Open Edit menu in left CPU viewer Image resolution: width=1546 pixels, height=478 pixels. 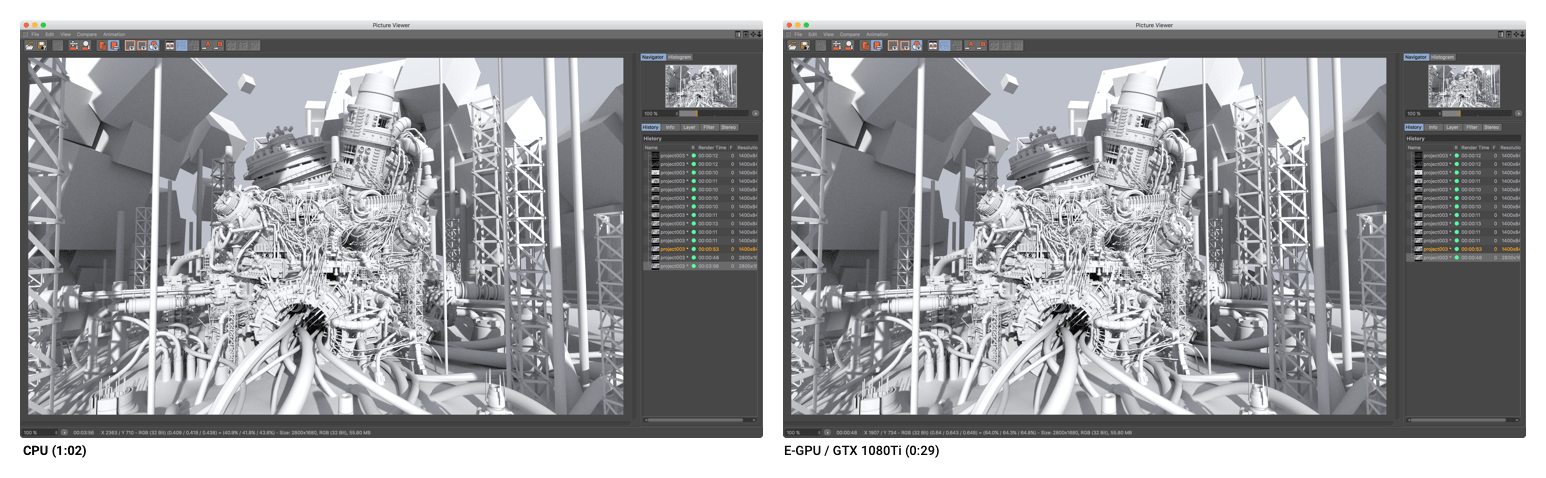[50, 34]
